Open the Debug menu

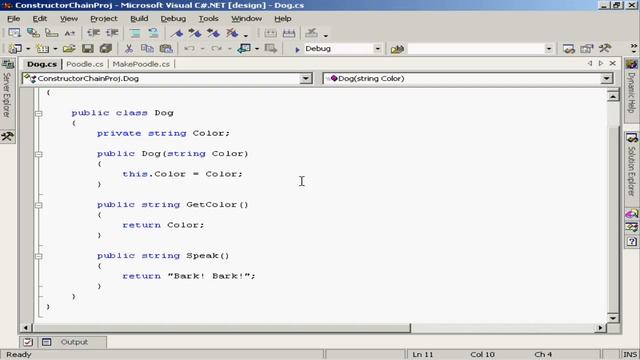(x=173, y=19)
